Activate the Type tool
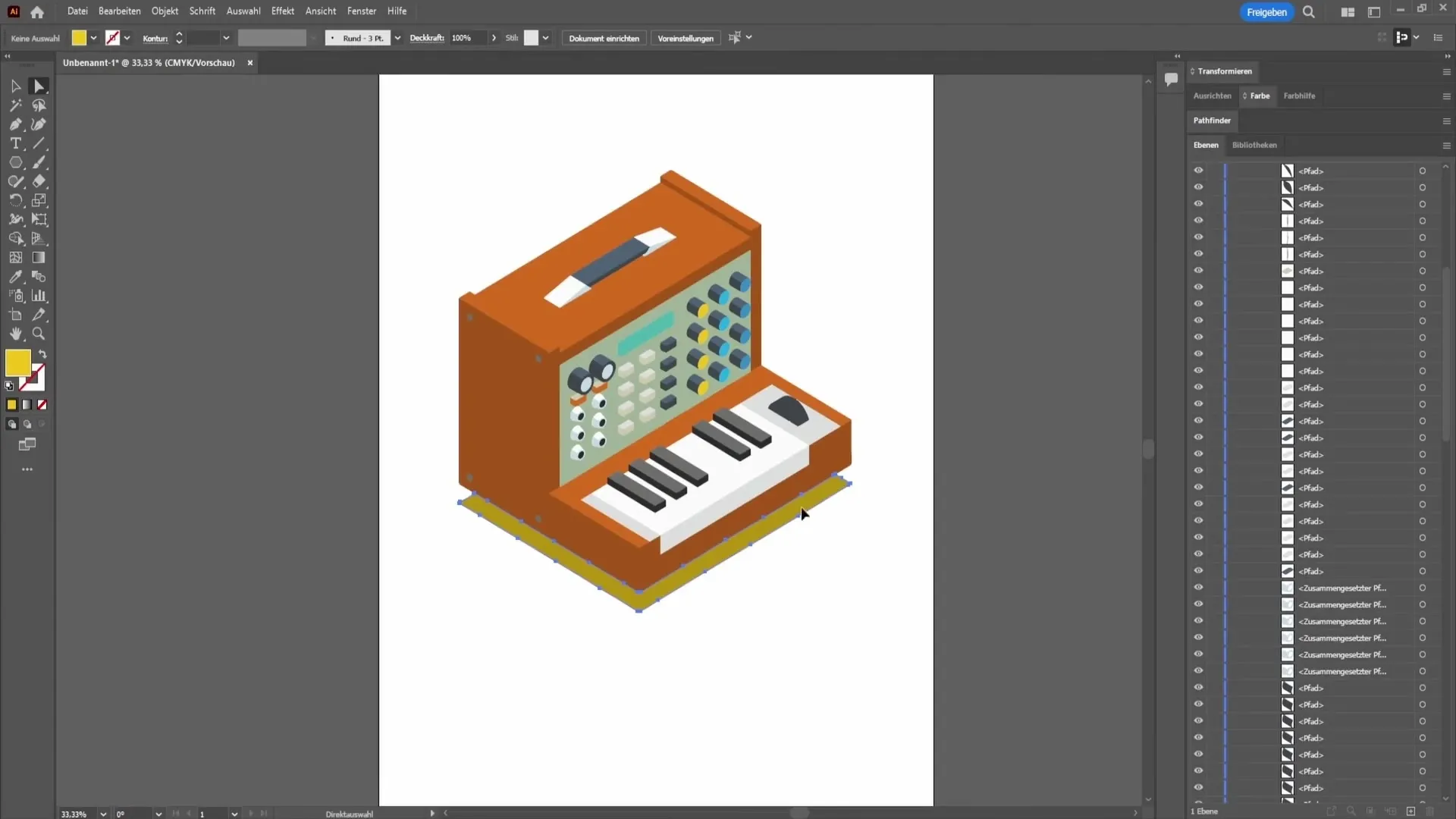This screenshot has width=1456, height=819. [16, 143]
